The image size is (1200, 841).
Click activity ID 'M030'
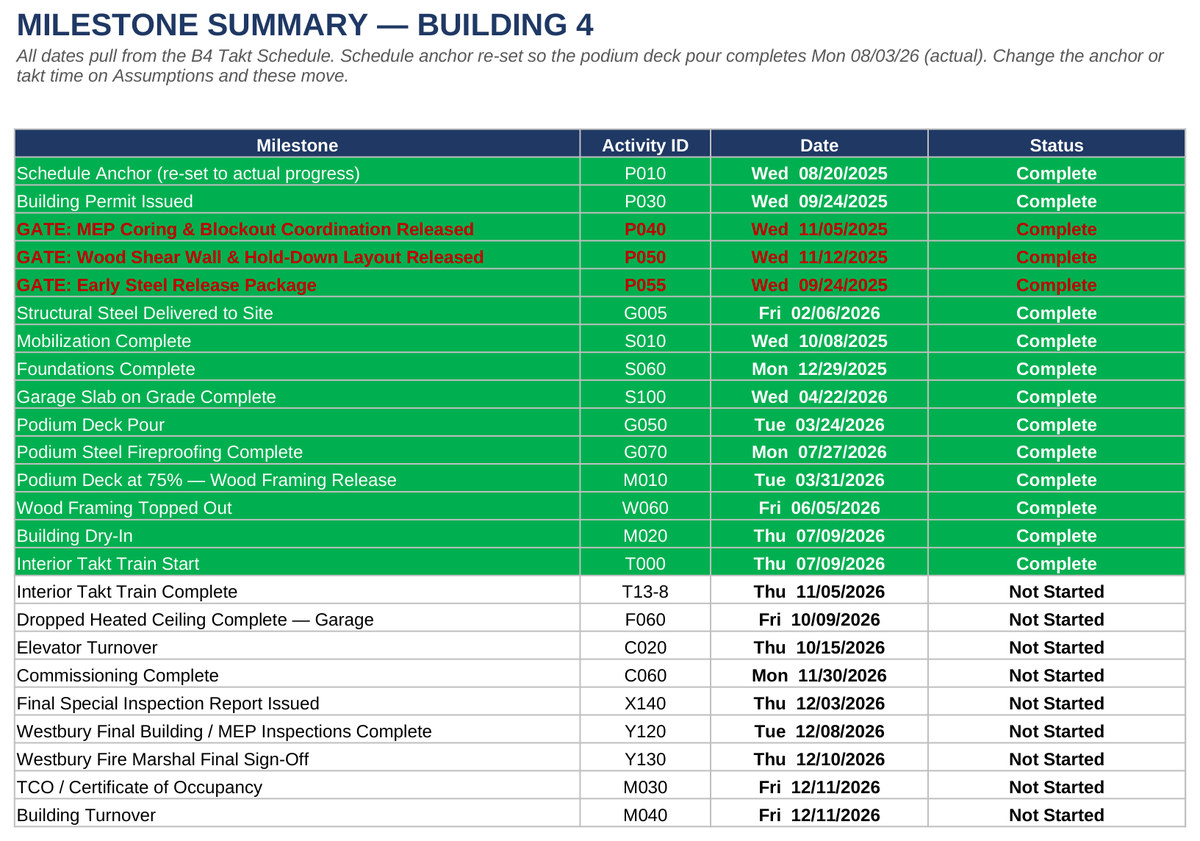[645, 788]
